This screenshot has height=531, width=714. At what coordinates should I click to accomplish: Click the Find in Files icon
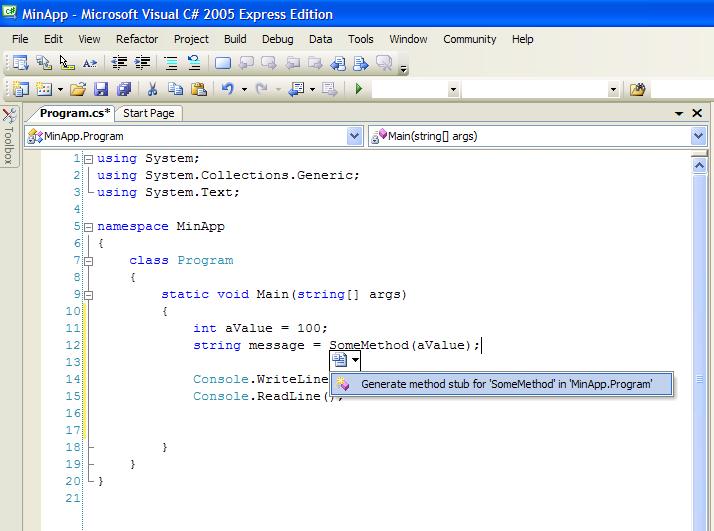point(638,89)
